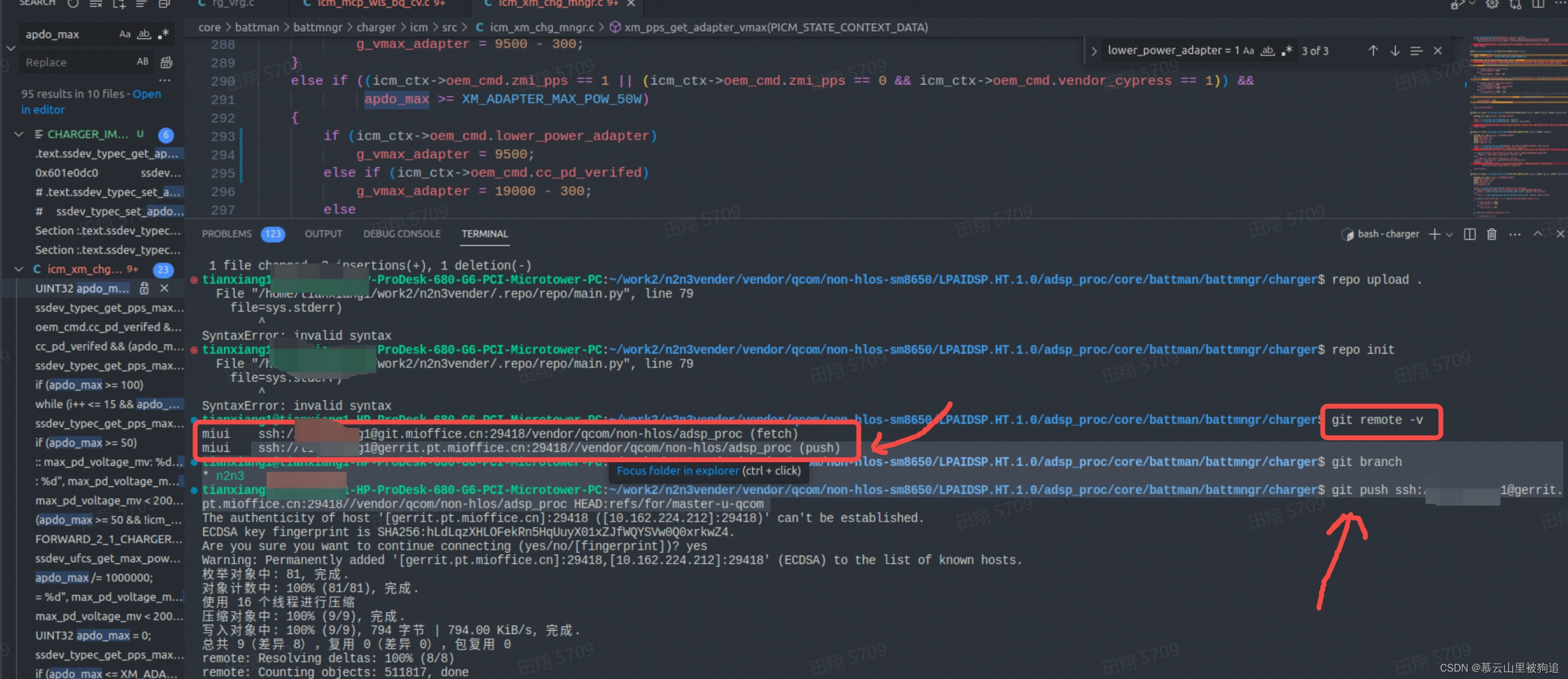The image size is (1568, 679).
Task: Click Find in Selection icon in find widget
Action: (1416, 51)
